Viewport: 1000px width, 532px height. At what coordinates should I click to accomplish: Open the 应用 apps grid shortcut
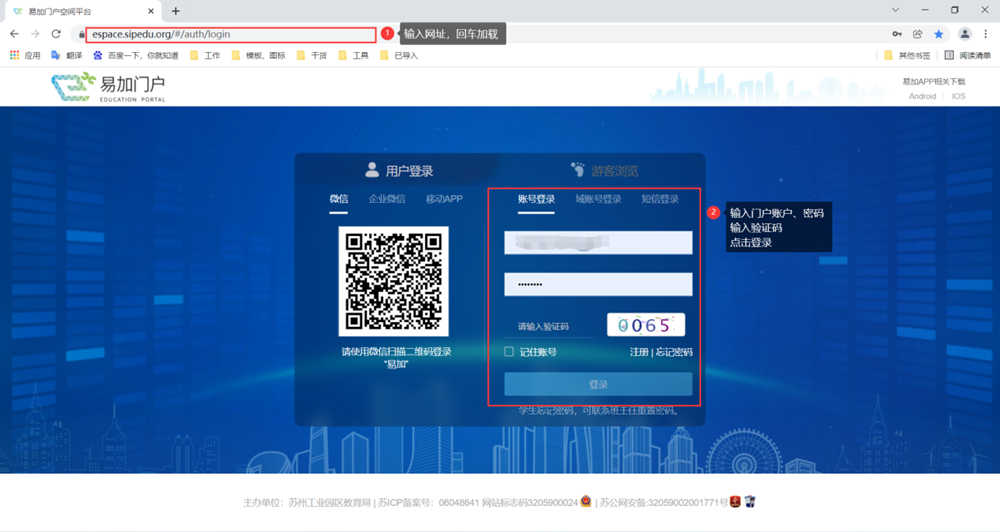click(25, 56)
